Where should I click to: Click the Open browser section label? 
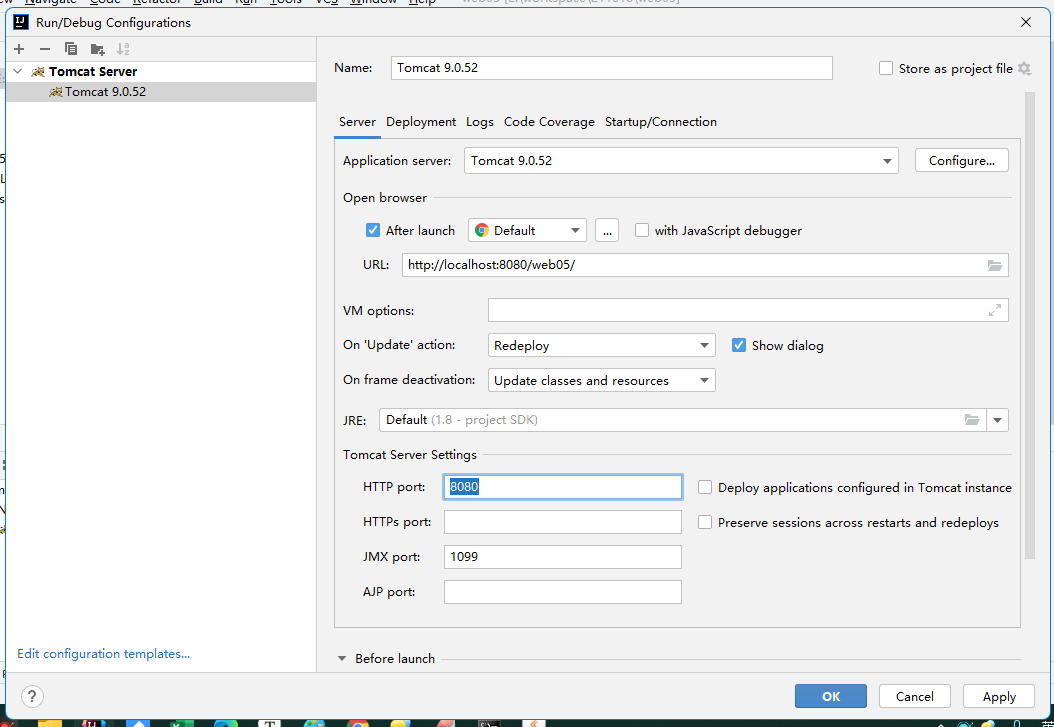click(x=384, y=198)
